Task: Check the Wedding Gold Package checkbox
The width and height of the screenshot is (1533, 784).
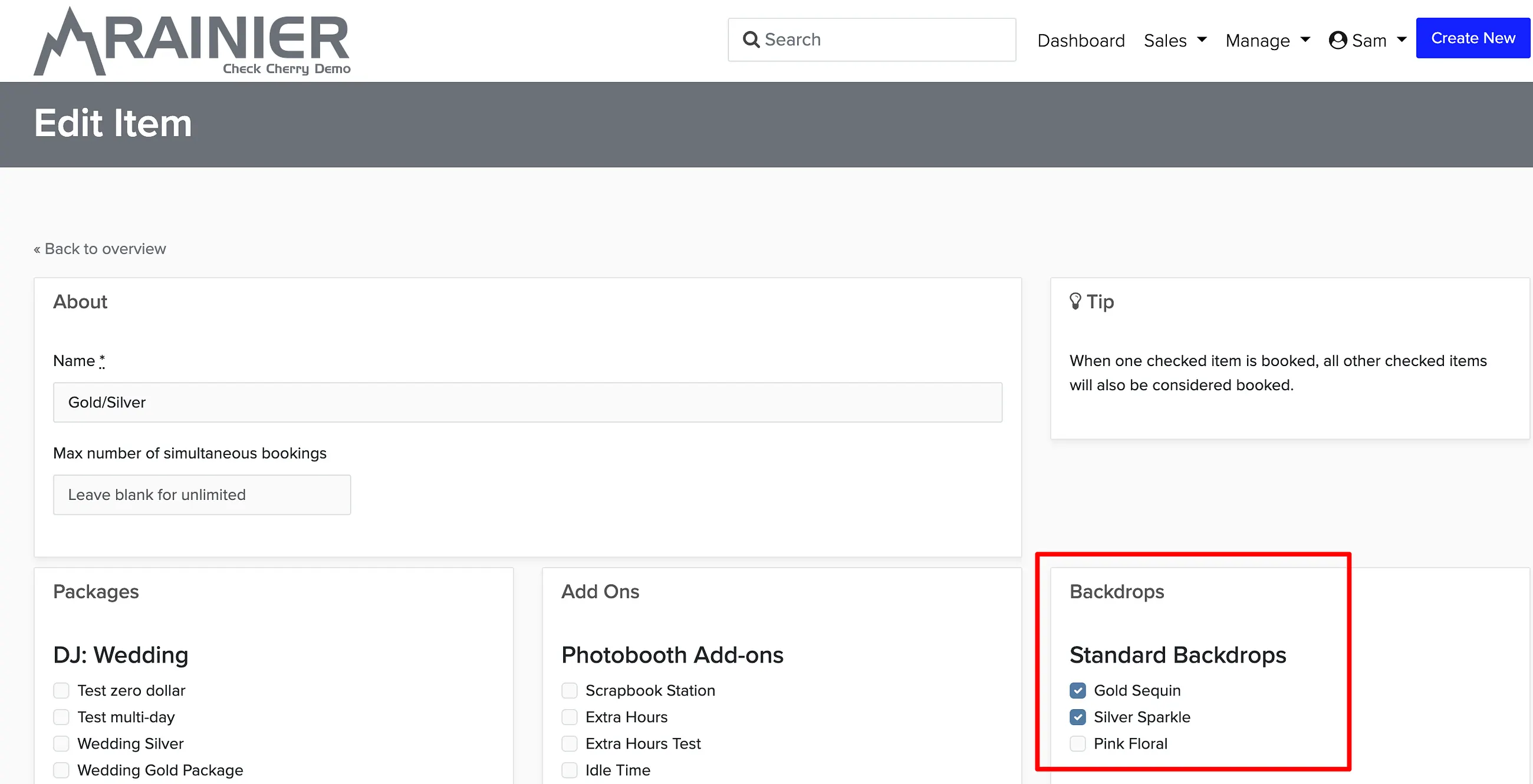Action: pos(61,770)
